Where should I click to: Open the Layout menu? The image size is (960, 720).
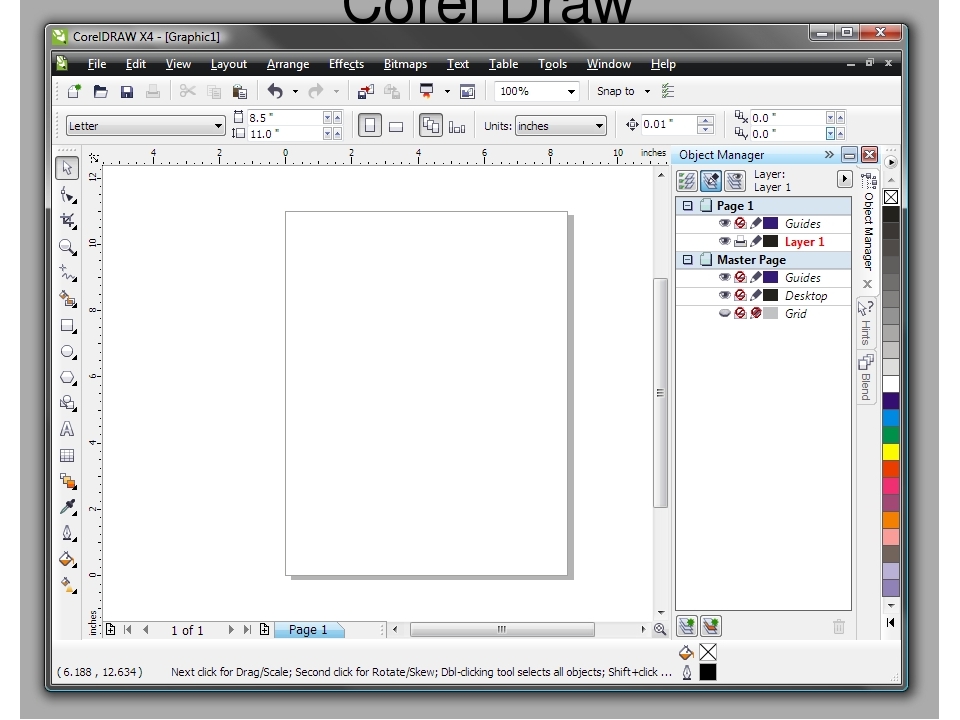(228, 64)
